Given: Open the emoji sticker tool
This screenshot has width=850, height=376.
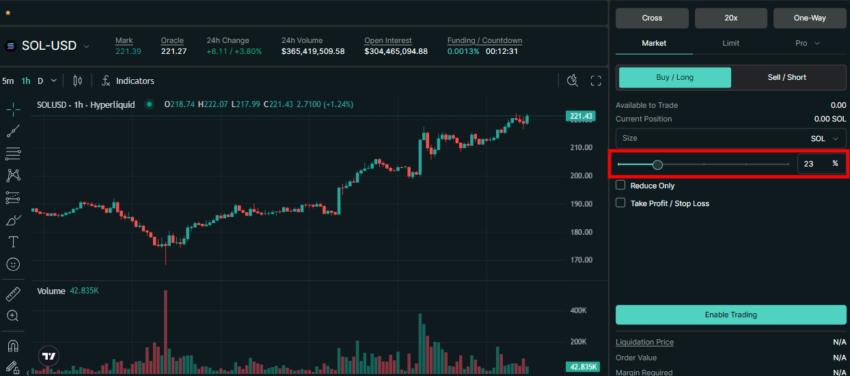Looking at the screenshot, I should point(14,264).
